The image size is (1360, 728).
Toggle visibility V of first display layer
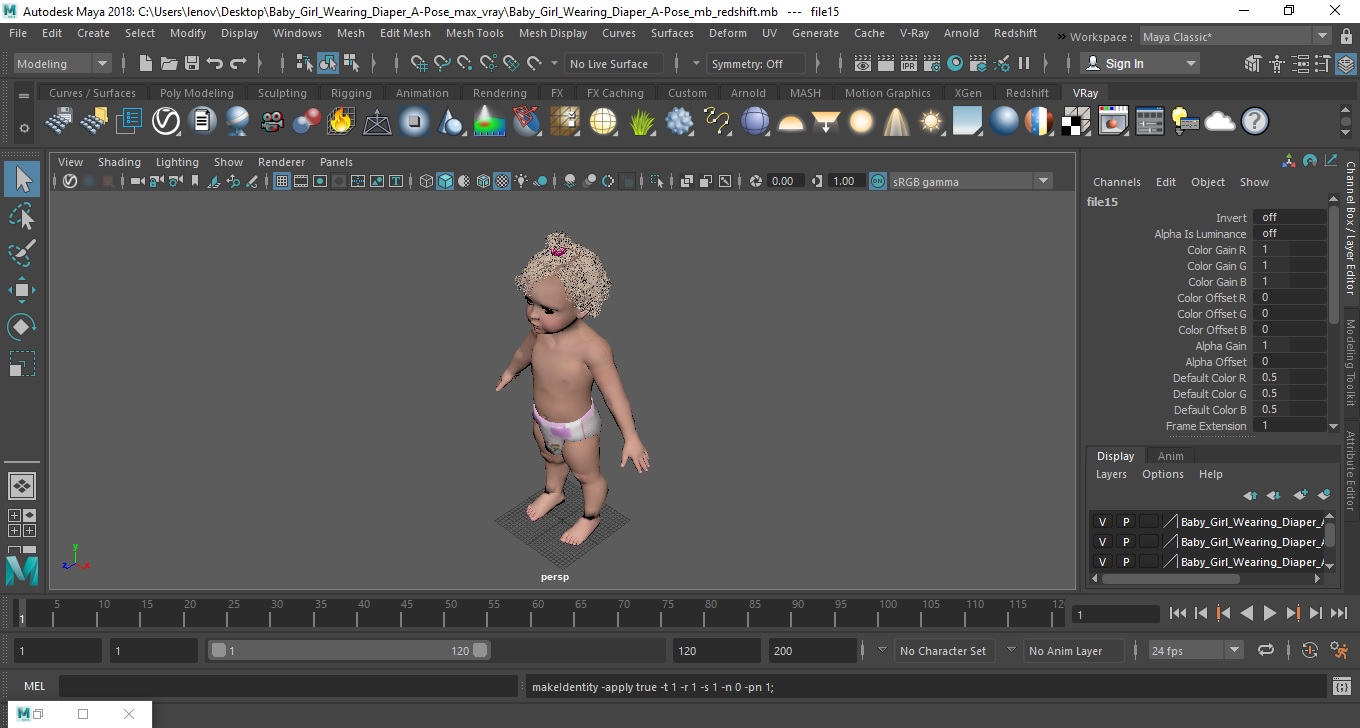pos(1103,522)
